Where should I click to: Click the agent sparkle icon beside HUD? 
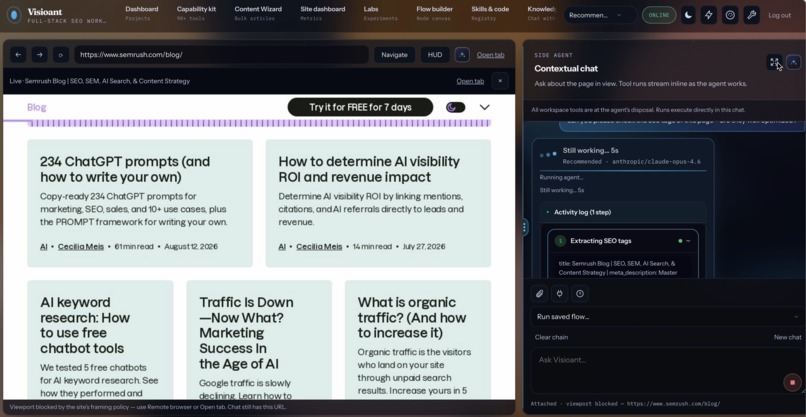pos(462,55)
